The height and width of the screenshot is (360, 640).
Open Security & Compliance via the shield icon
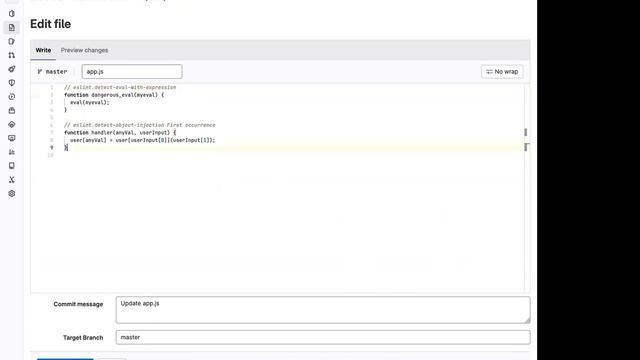[x=11, y=83]
